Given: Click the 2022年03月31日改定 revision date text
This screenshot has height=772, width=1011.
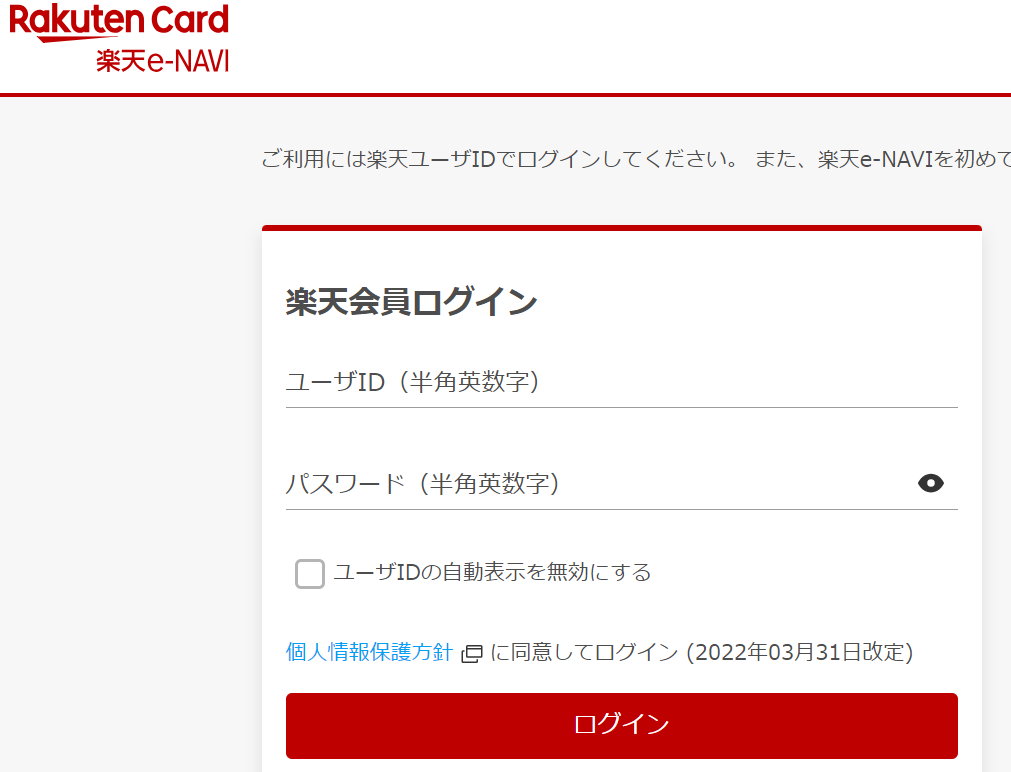Looking at the screenshot, I should point(800,653).
